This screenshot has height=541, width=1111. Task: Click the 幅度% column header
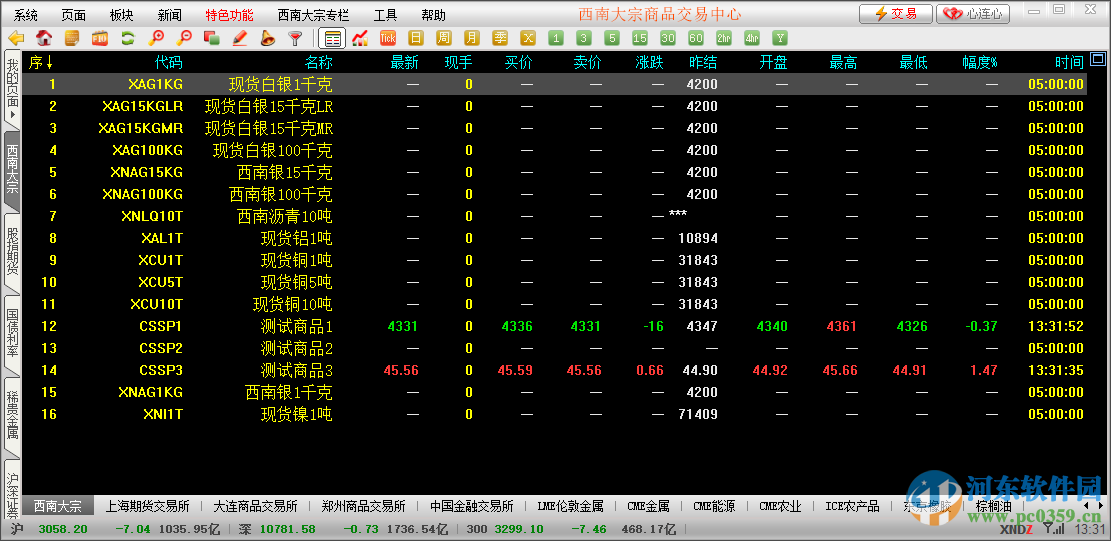pyautogui.click(x=980, y=62)
